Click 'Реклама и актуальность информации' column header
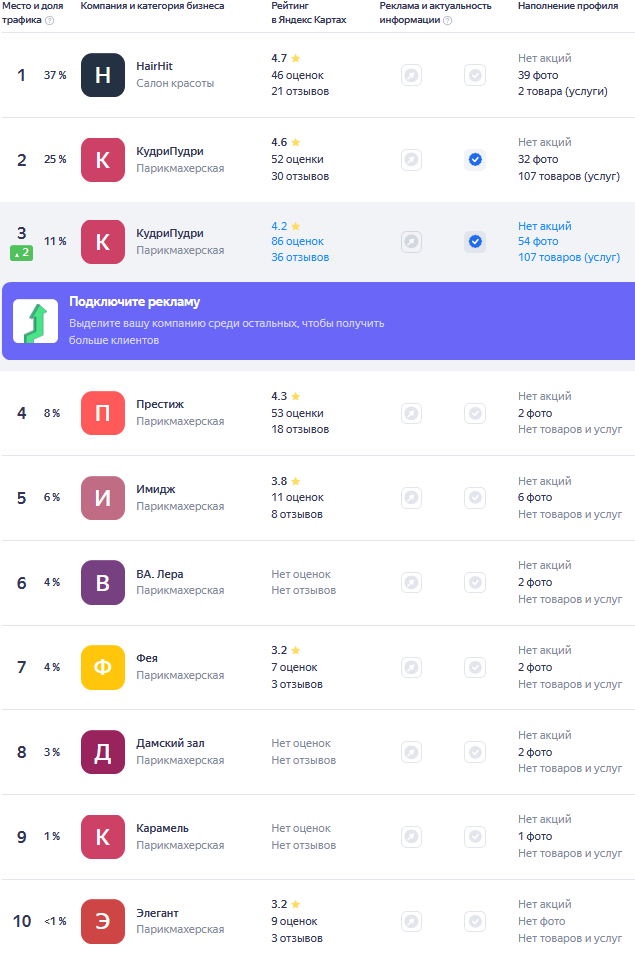The height and width of the screenshot is (960, 635). [x=435, y=13]
